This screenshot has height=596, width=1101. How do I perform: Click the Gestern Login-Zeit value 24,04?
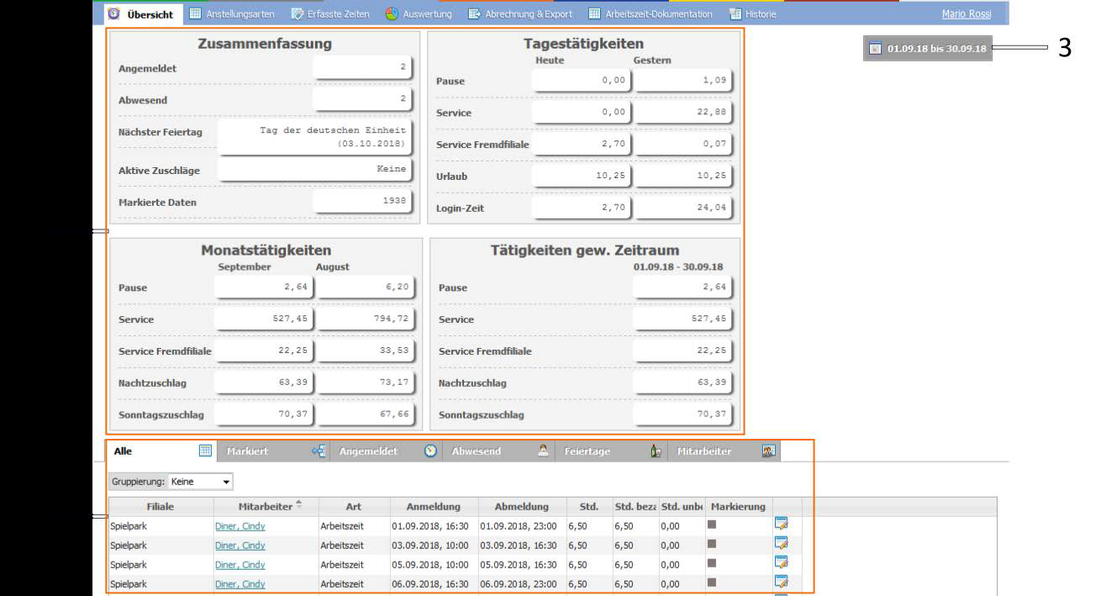(683, 207)
